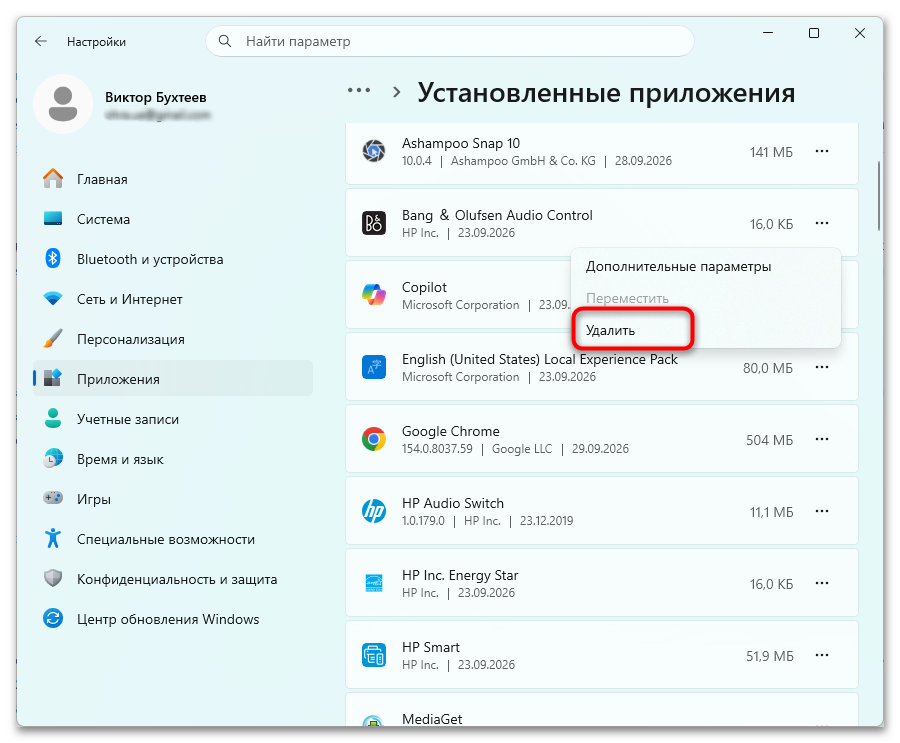Viewport: 900px width, 743px height.
Task: Open Учетные записи section
Action: [x=173, y=419]
